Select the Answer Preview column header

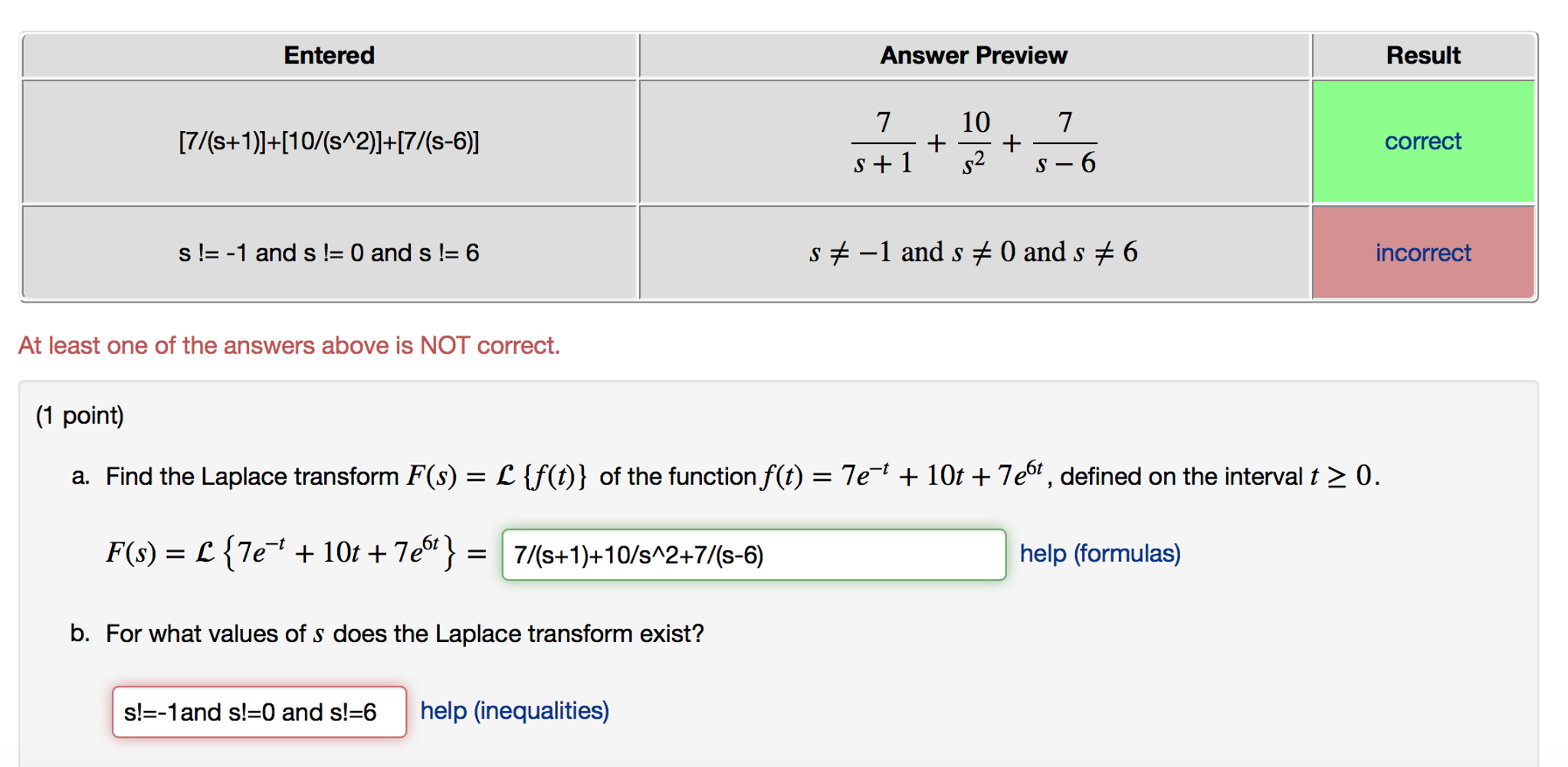click(973, 54)
